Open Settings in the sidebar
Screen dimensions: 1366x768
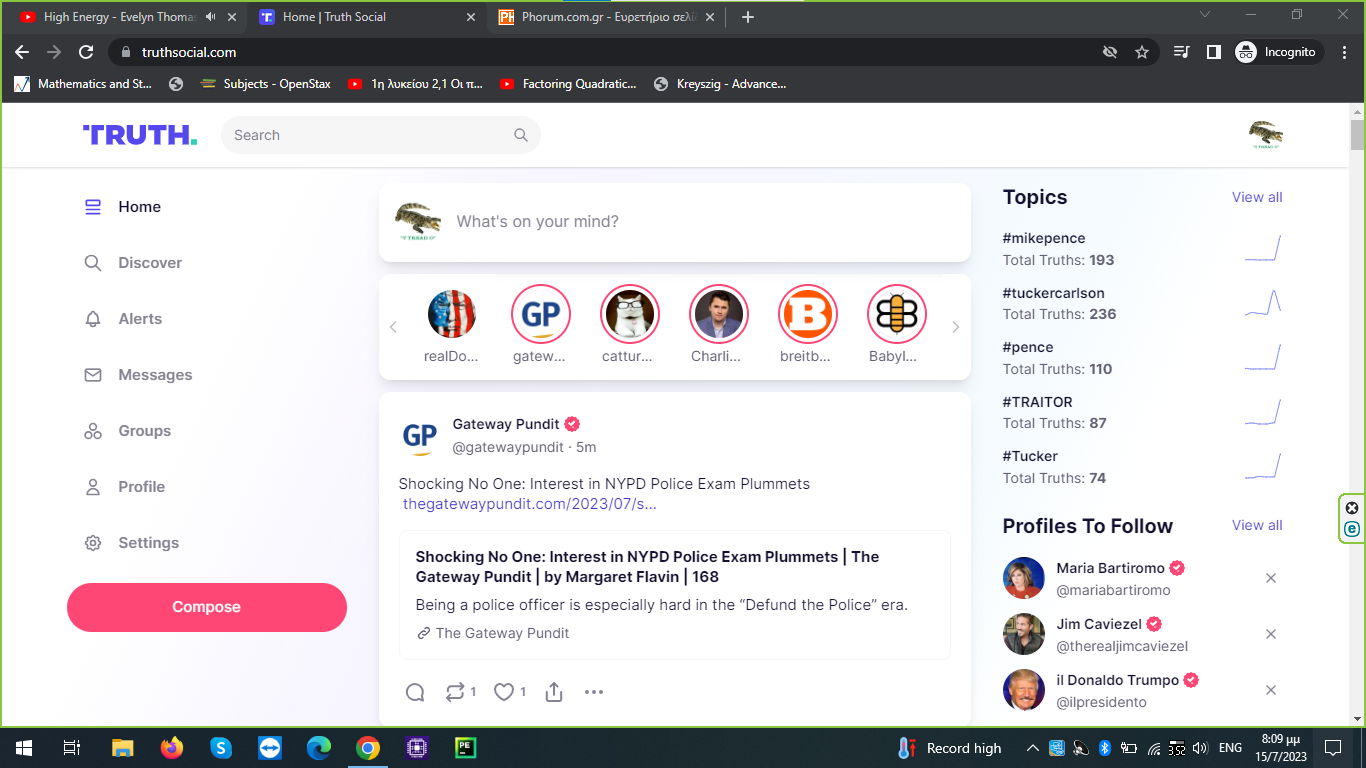(x=132, y=543)
